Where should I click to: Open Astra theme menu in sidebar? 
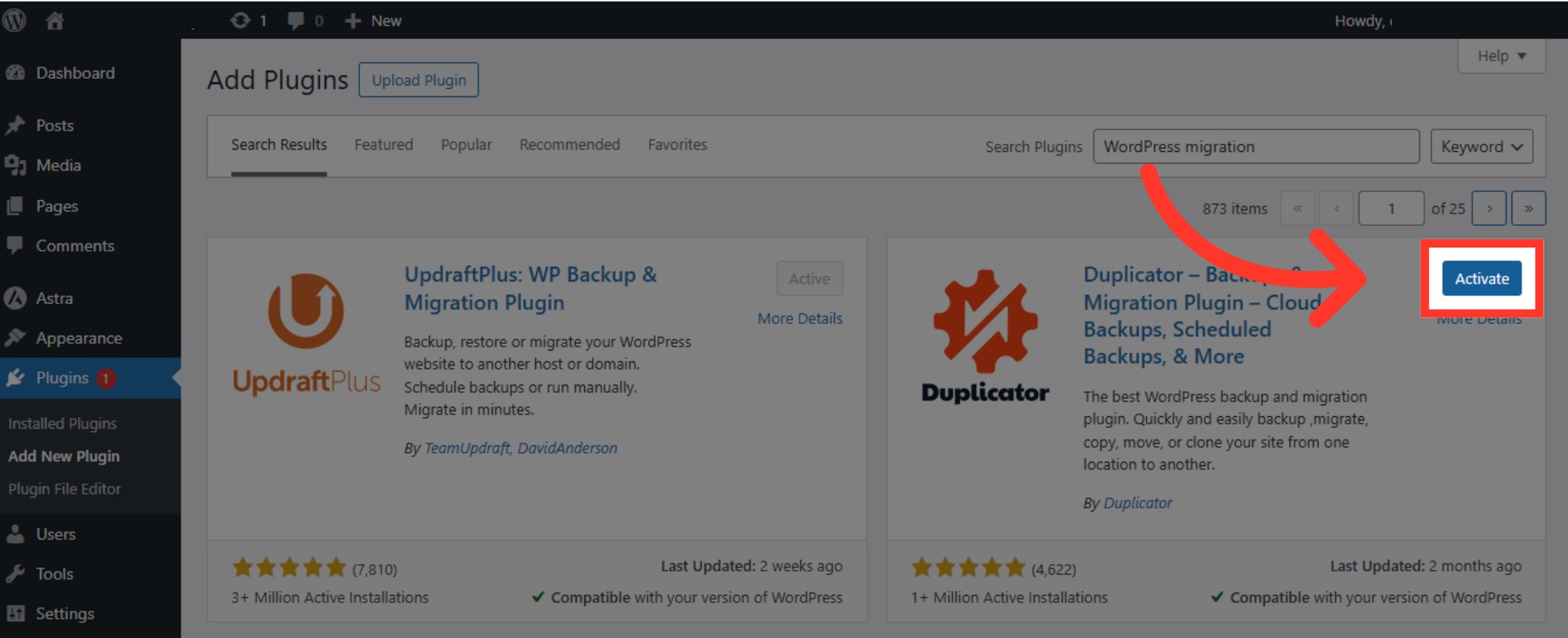(x=54, y=298)
